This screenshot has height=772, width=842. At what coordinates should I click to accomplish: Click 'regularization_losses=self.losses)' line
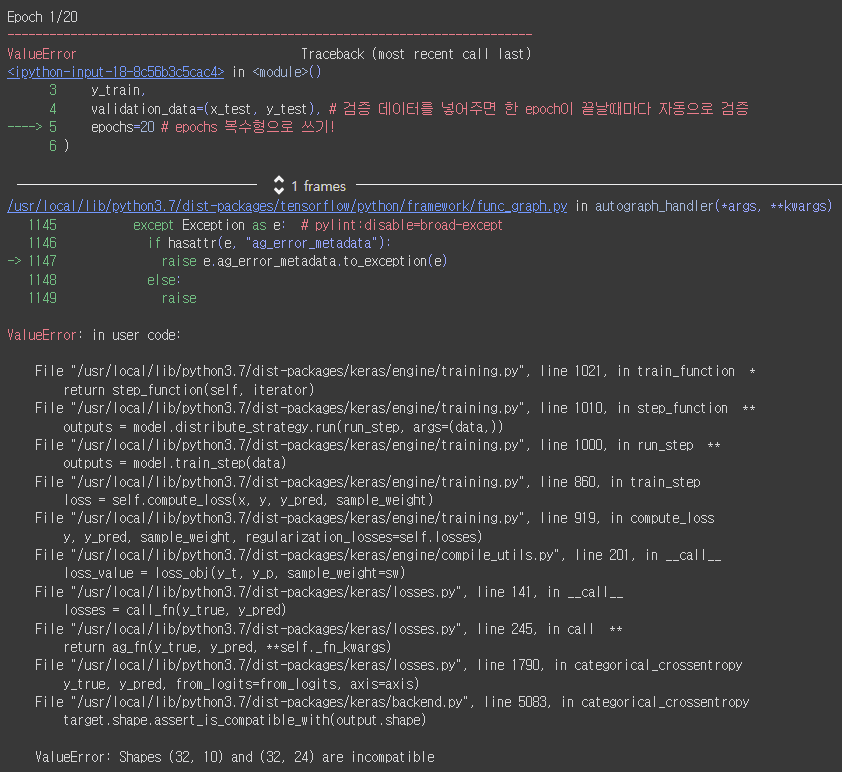coord(273,537)
